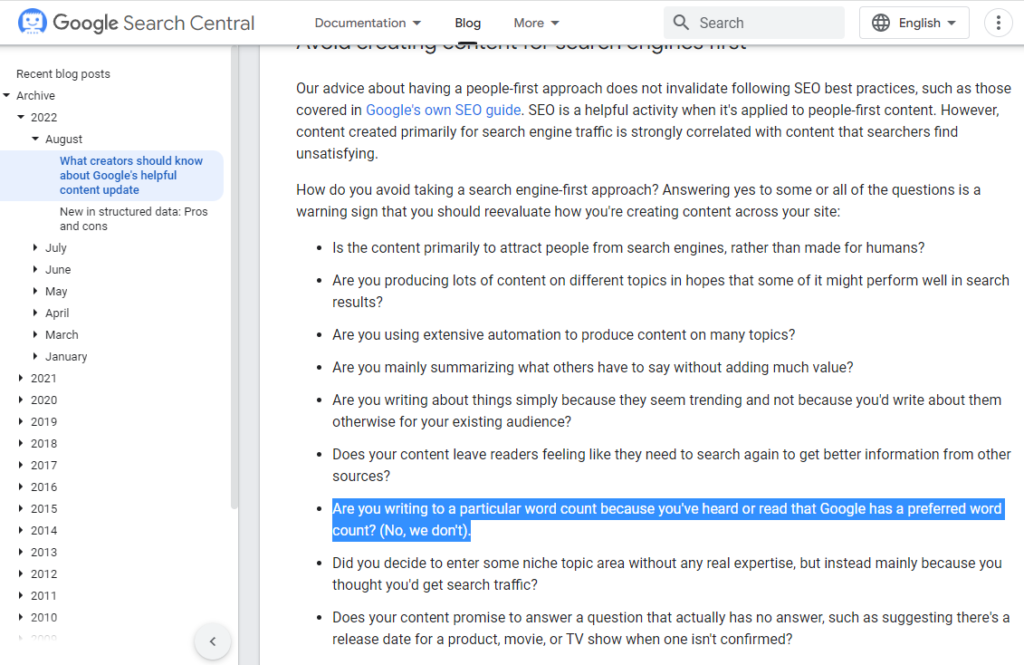Click the bullet about extensive automation

click(564, 334)
